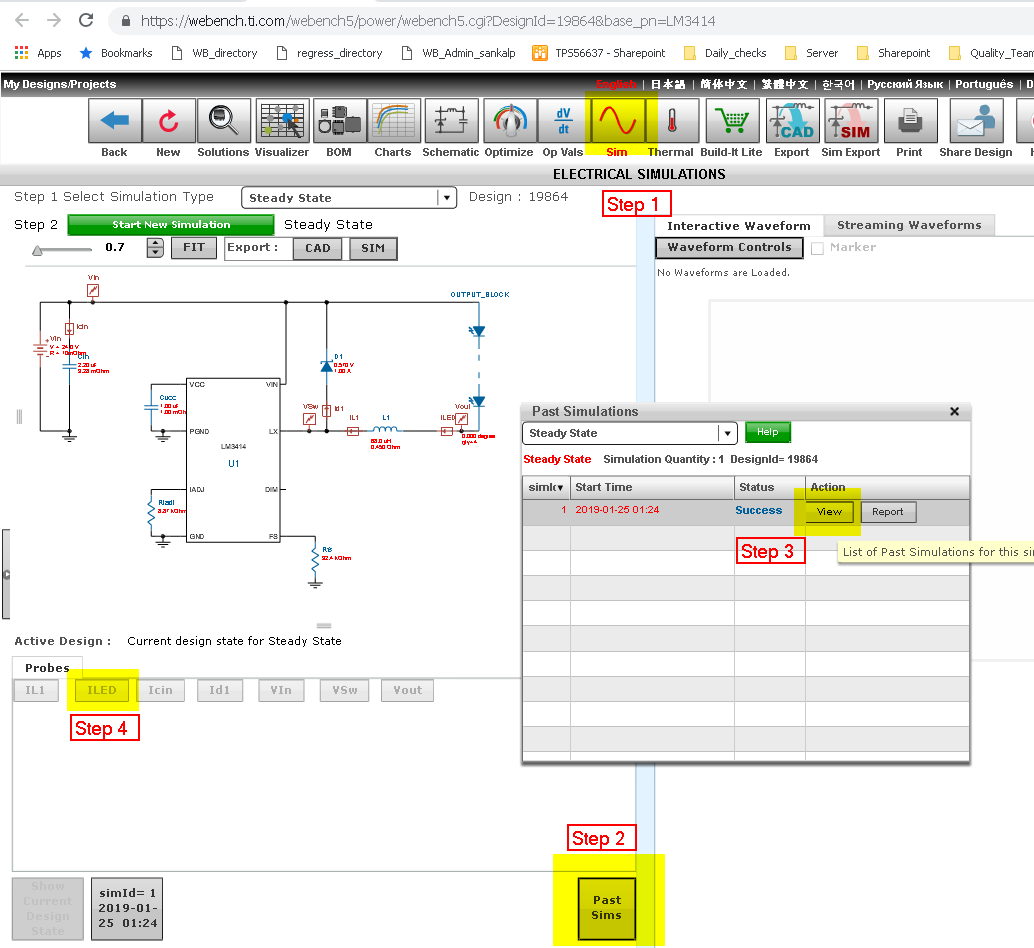Open the Charts icon

(394, 121)
